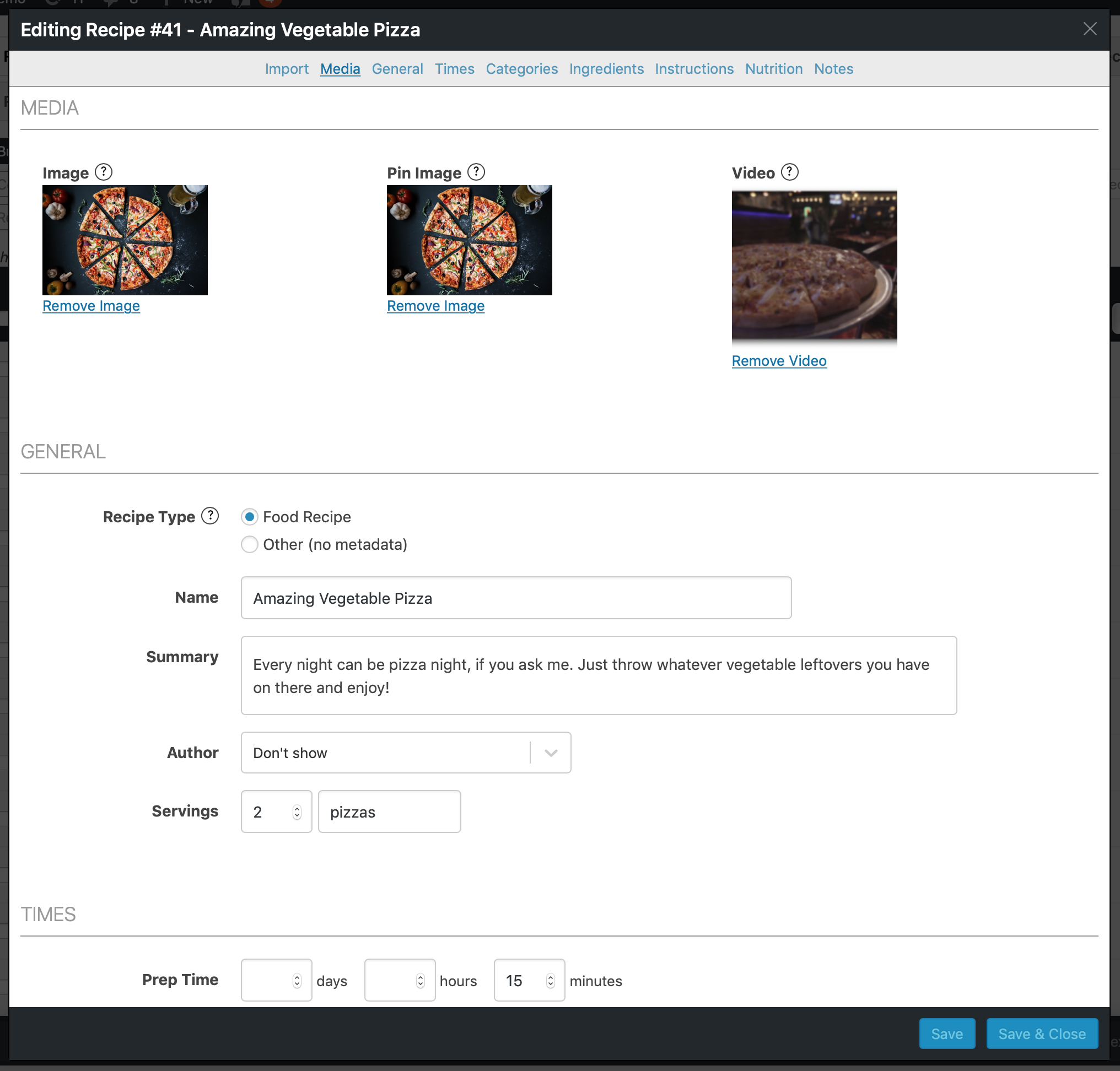Click the Prep Time days input field
Screen dimensions: 1120x1071
coord(276,980)
